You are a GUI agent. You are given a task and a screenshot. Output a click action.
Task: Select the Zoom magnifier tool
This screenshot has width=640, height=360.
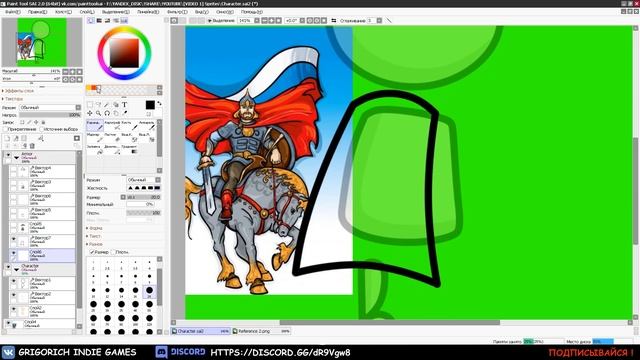(x=98, y=113)
